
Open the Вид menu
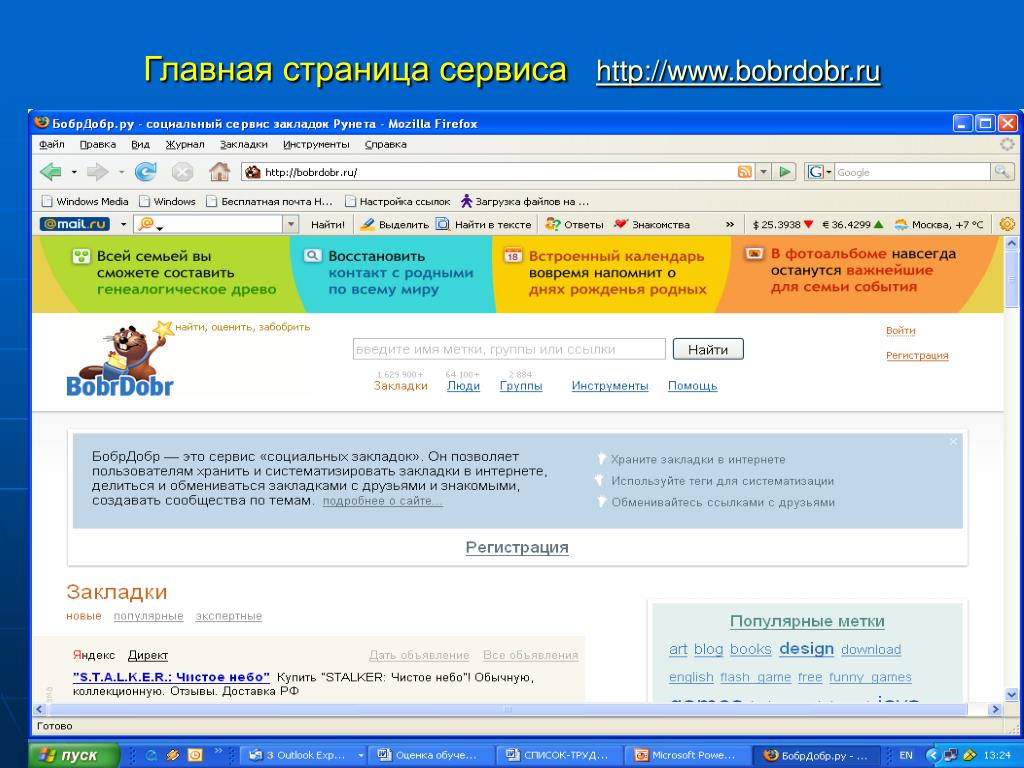[140, 144]
